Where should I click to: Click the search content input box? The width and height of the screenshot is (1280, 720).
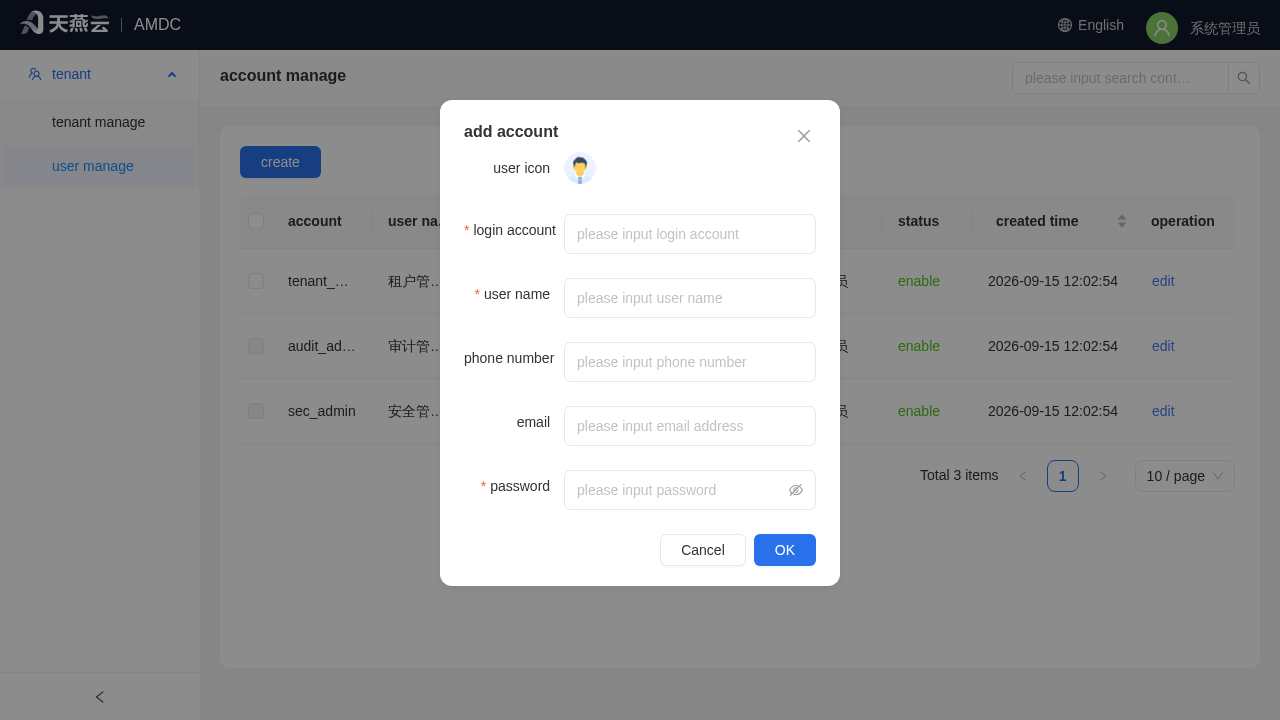[1120, 78]
